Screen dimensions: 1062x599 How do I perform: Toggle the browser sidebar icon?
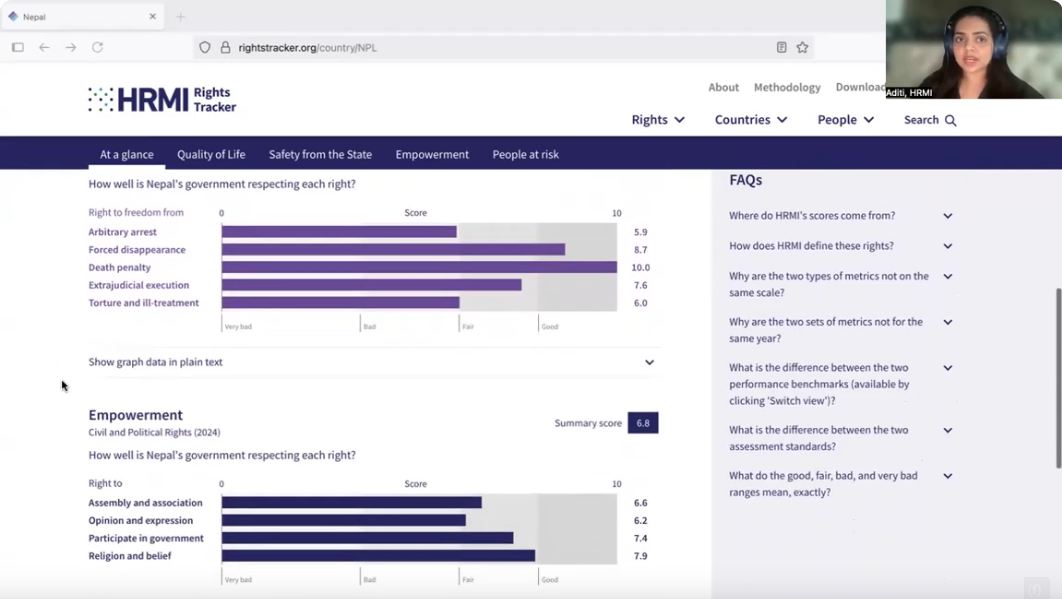(x=18, y=47)
